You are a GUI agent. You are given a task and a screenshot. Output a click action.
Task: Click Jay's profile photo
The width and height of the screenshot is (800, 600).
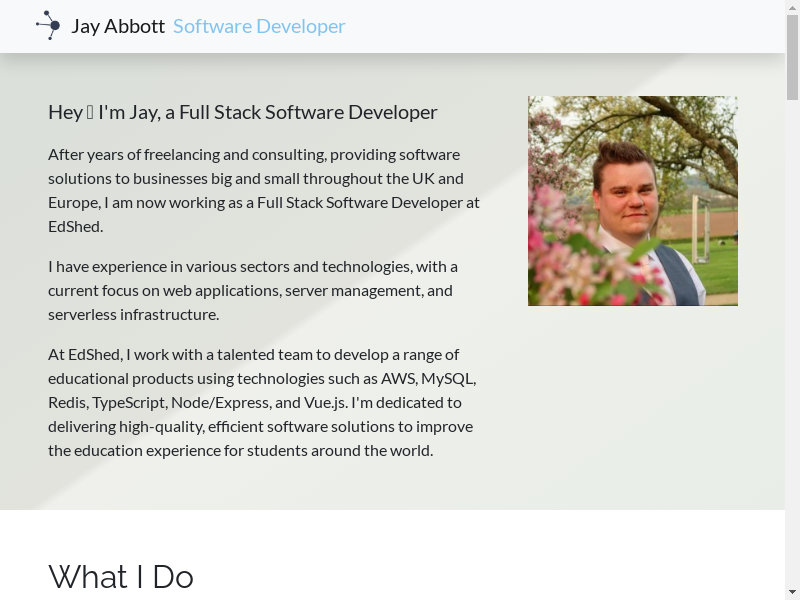pos(632,200)
